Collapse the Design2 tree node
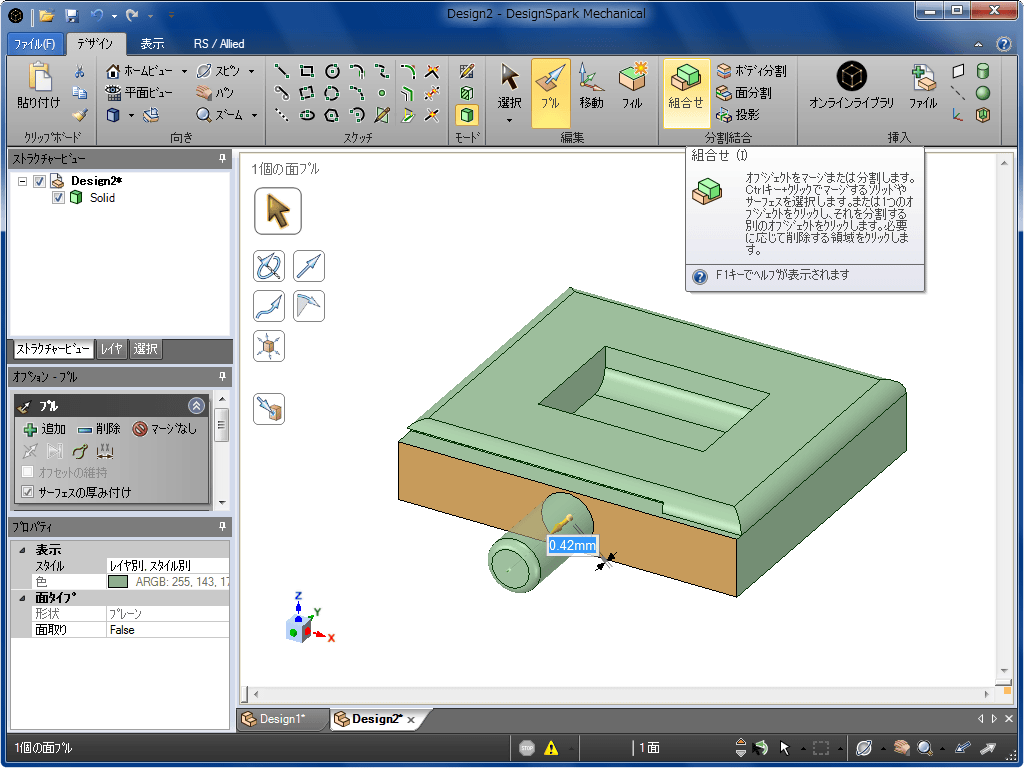The image size is (1024, 768). pos(22,181)
